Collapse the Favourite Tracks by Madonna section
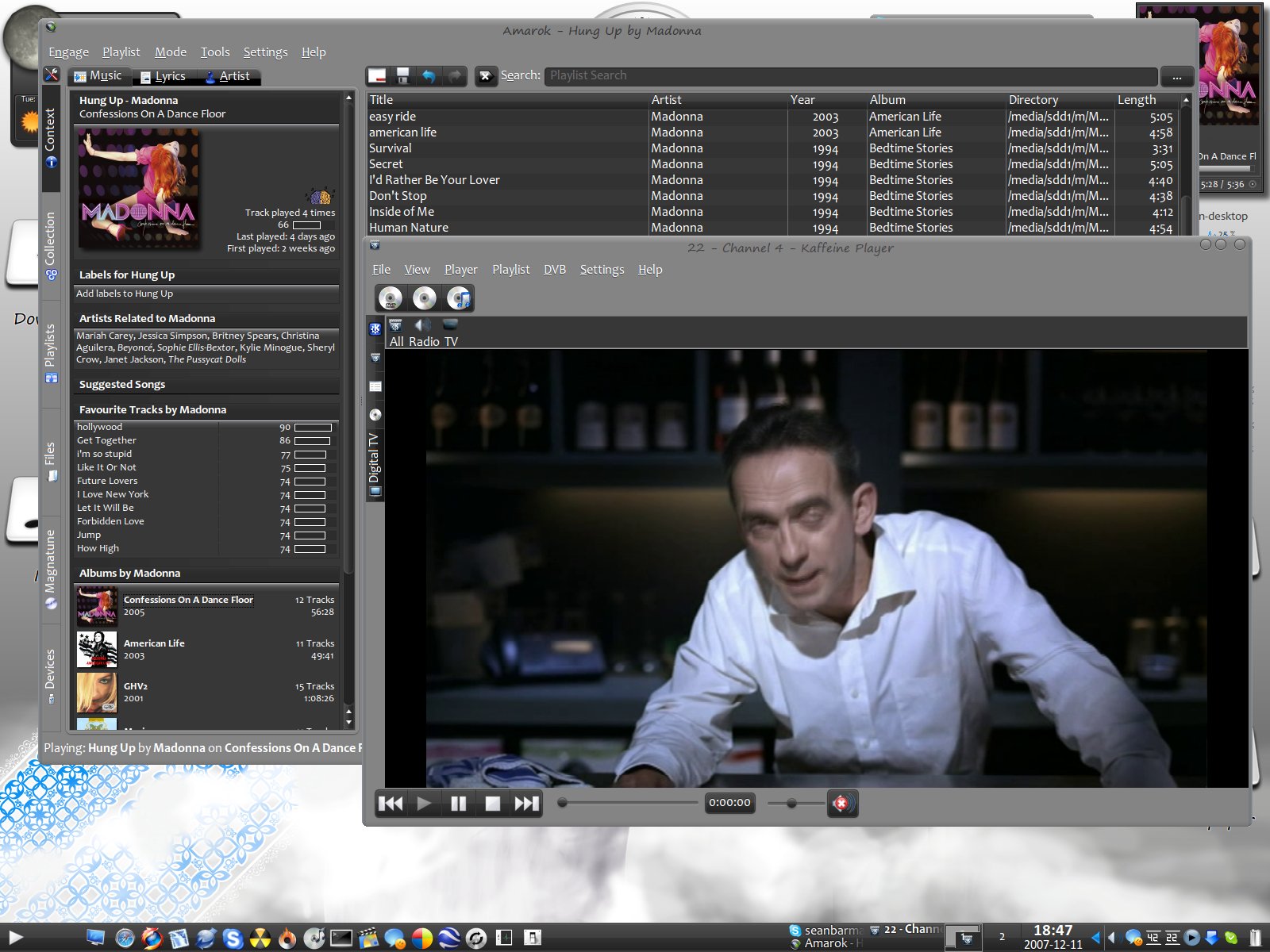This screenshot has height=952, width=1270. pos(206,409)
